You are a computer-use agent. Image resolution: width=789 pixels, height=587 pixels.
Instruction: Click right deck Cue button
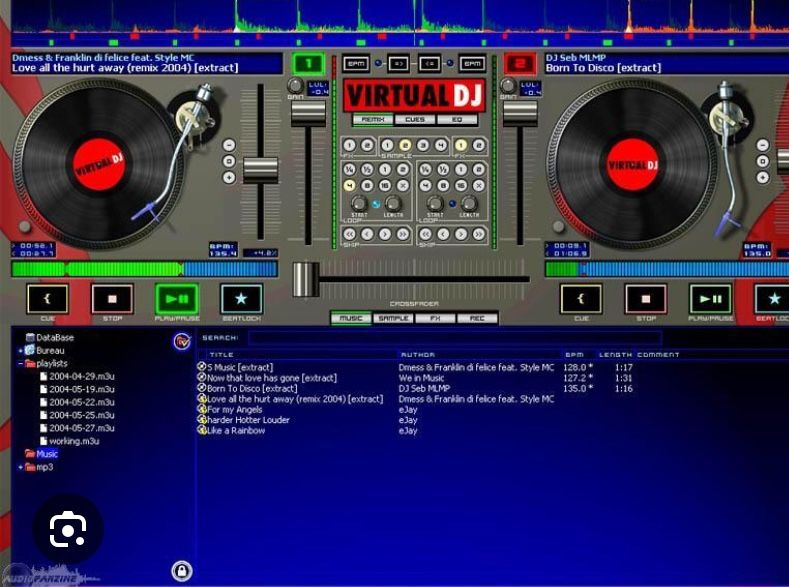tap(581, 299)
